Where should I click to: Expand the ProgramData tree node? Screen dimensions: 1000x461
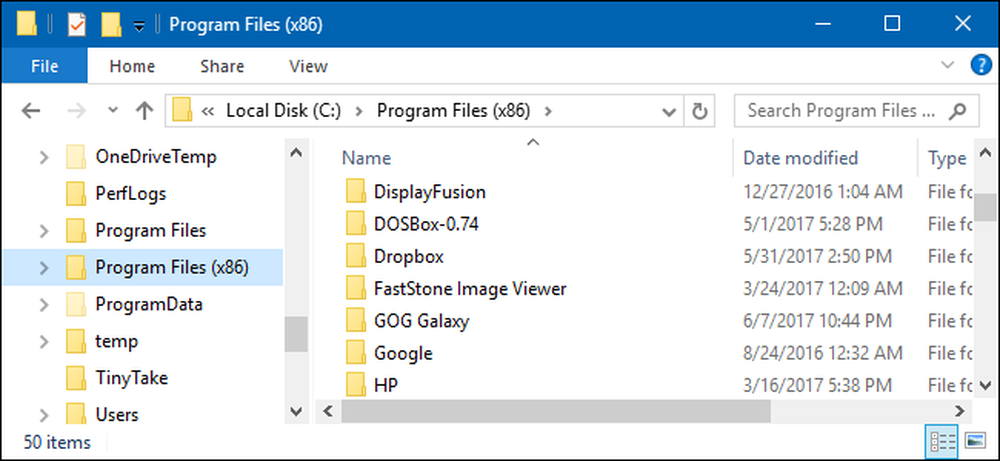[44, 304]
